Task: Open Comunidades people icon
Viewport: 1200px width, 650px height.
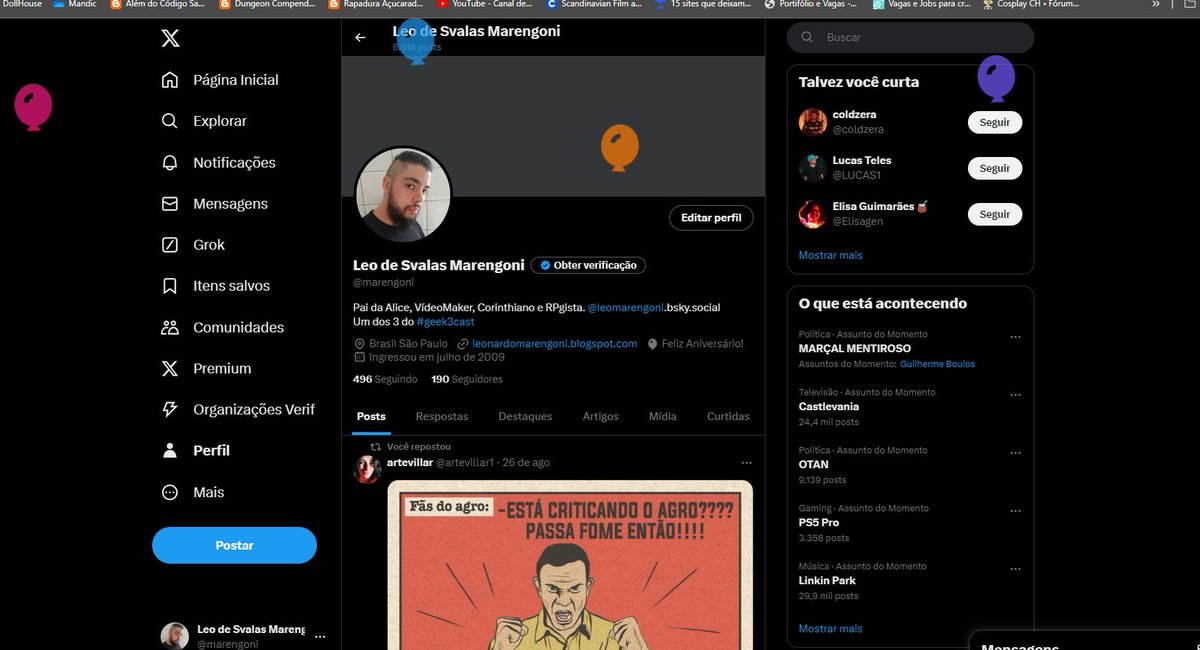Action: [x=170, y=327]
